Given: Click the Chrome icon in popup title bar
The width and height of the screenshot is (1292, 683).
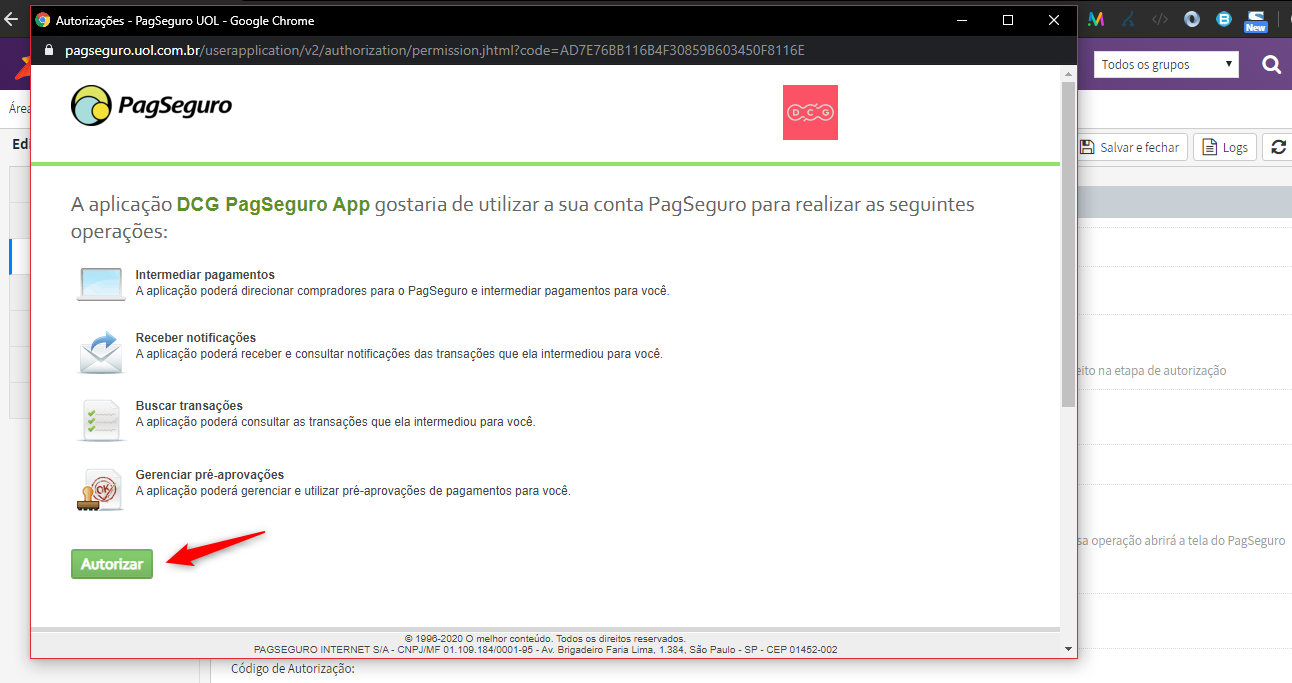Looking at the screenshot, I should coord(43,20).
